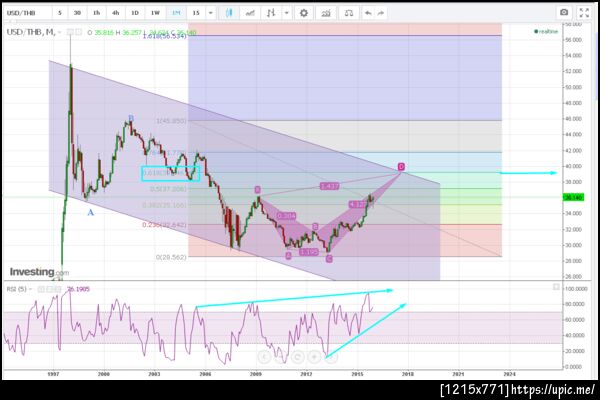Switch to 5 minute timeframe
The width and height of the screenshot is (600, 400).
pos(60,13)
